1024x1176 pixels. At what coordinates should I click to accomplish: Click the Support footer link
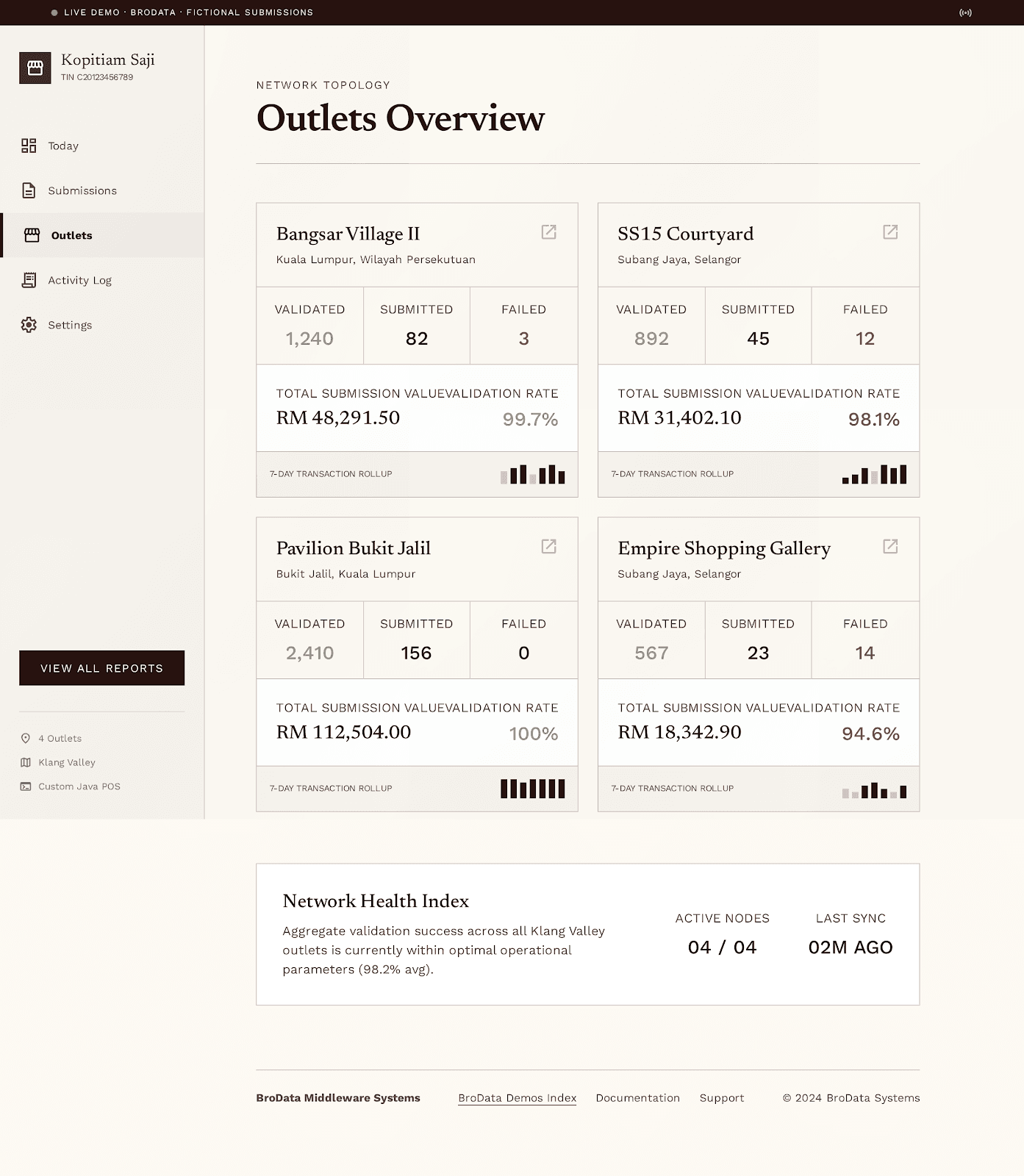(x=722, y=1098)
